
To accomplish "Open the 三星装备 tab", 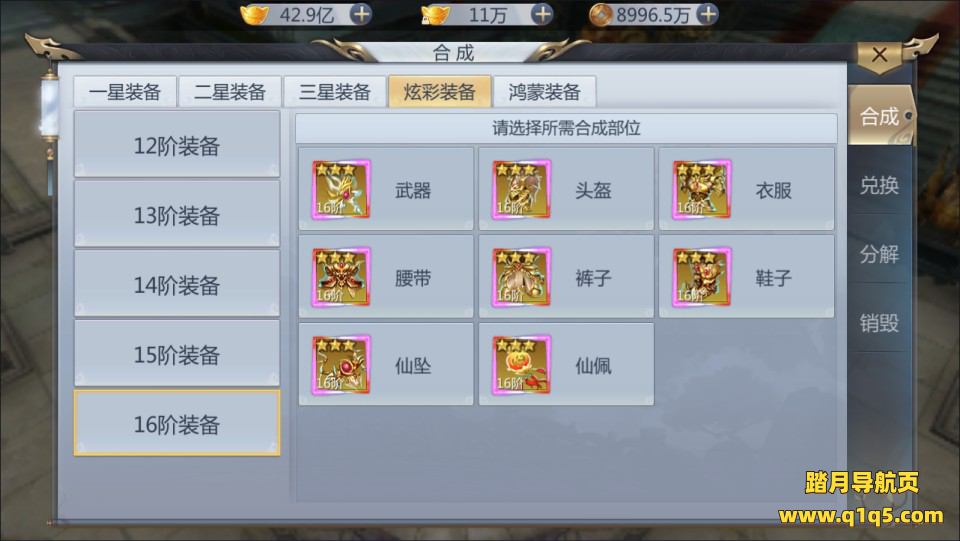I will pos(334,92).
